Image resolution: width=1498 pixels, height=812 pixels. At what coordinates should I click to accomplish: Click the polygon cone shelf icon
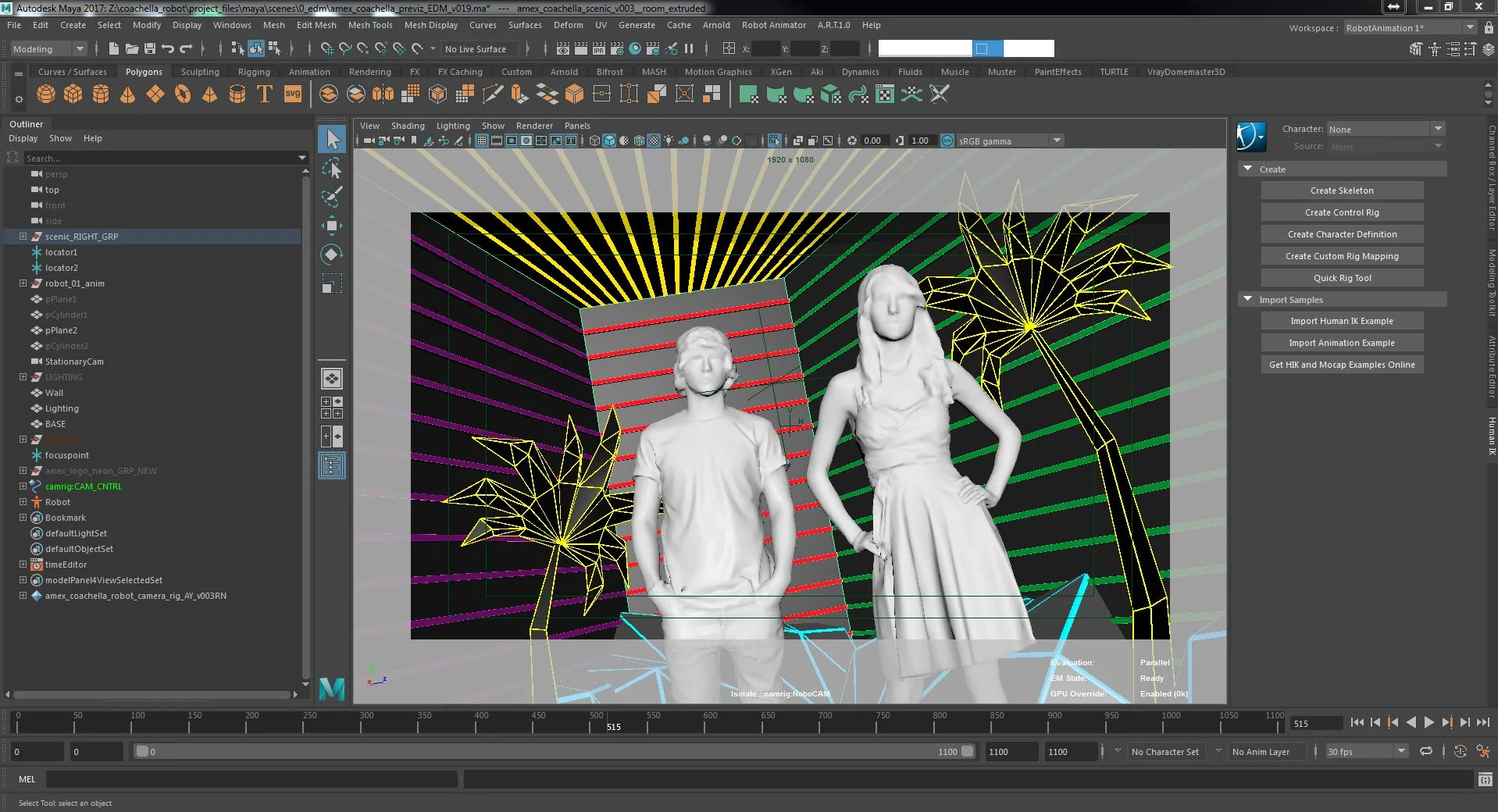(128, 94)
